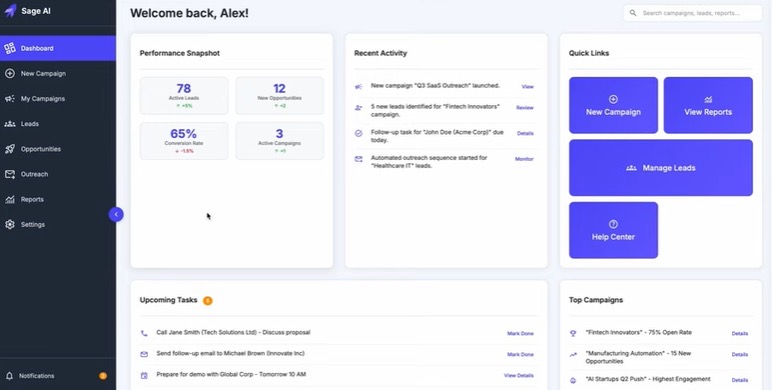Click the Sage AI rocket logo
The image size is (772, 390).
(10, 11)
